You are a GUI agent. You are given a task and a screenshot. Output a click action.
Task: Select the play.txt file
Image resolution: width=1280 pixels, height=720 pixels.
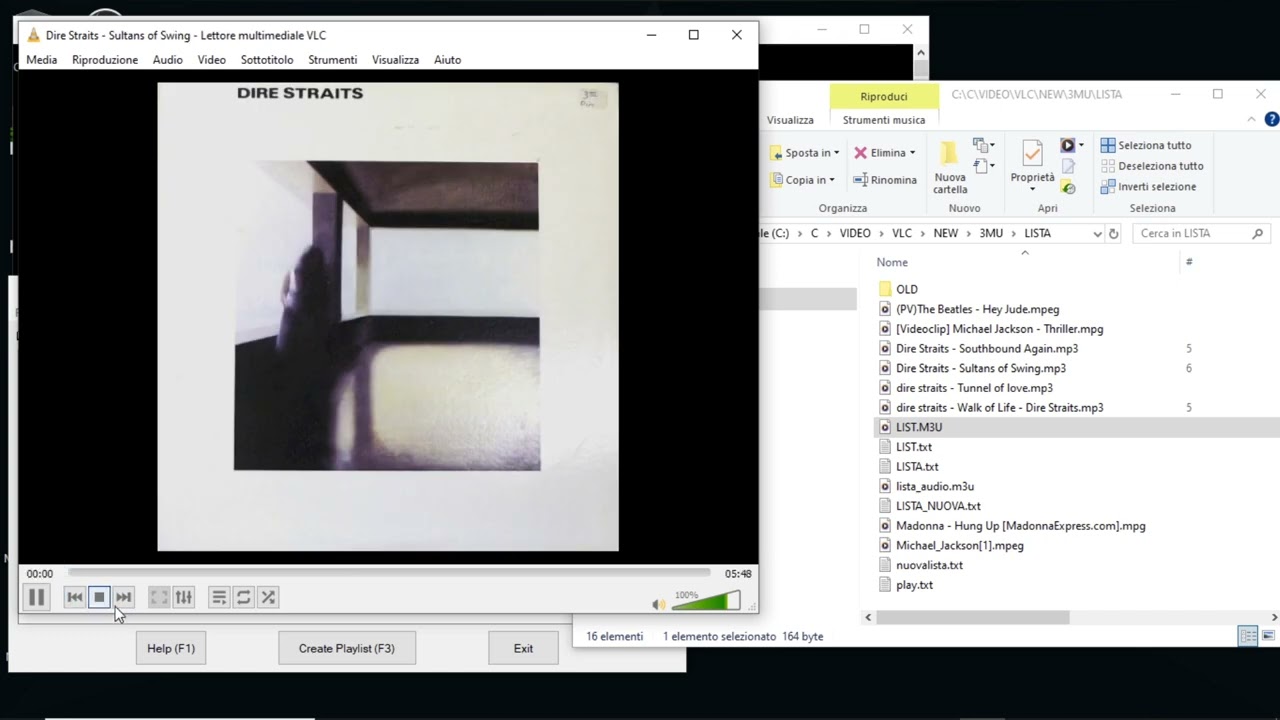[914, 585]
